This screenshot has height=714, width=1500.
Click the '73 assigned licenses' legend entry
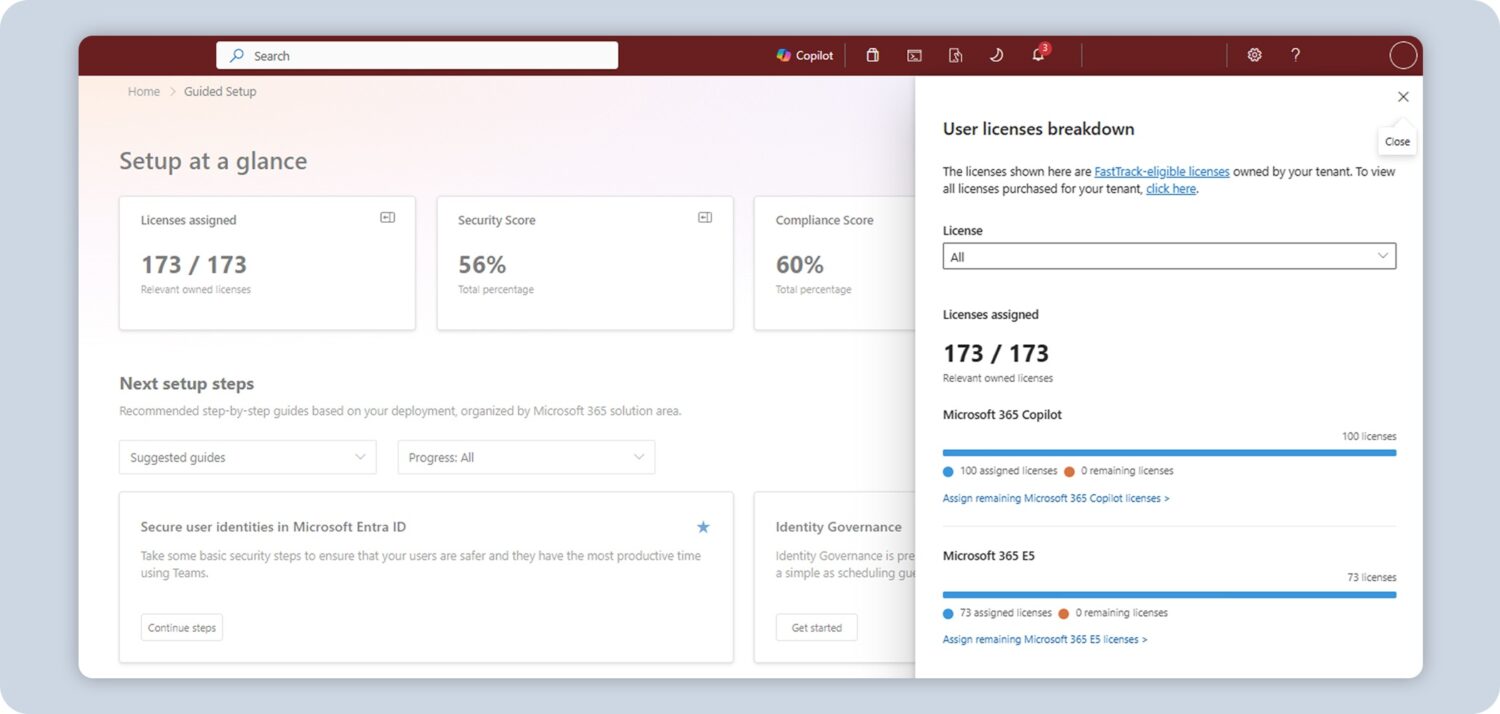pyautogui.click(x=997, y=613)
